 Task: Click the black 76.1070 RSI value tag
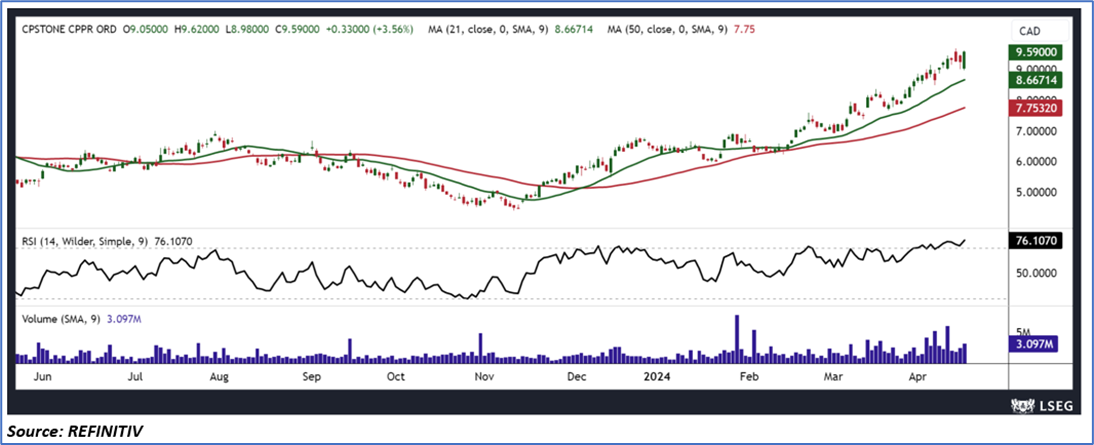point(1036,242)
